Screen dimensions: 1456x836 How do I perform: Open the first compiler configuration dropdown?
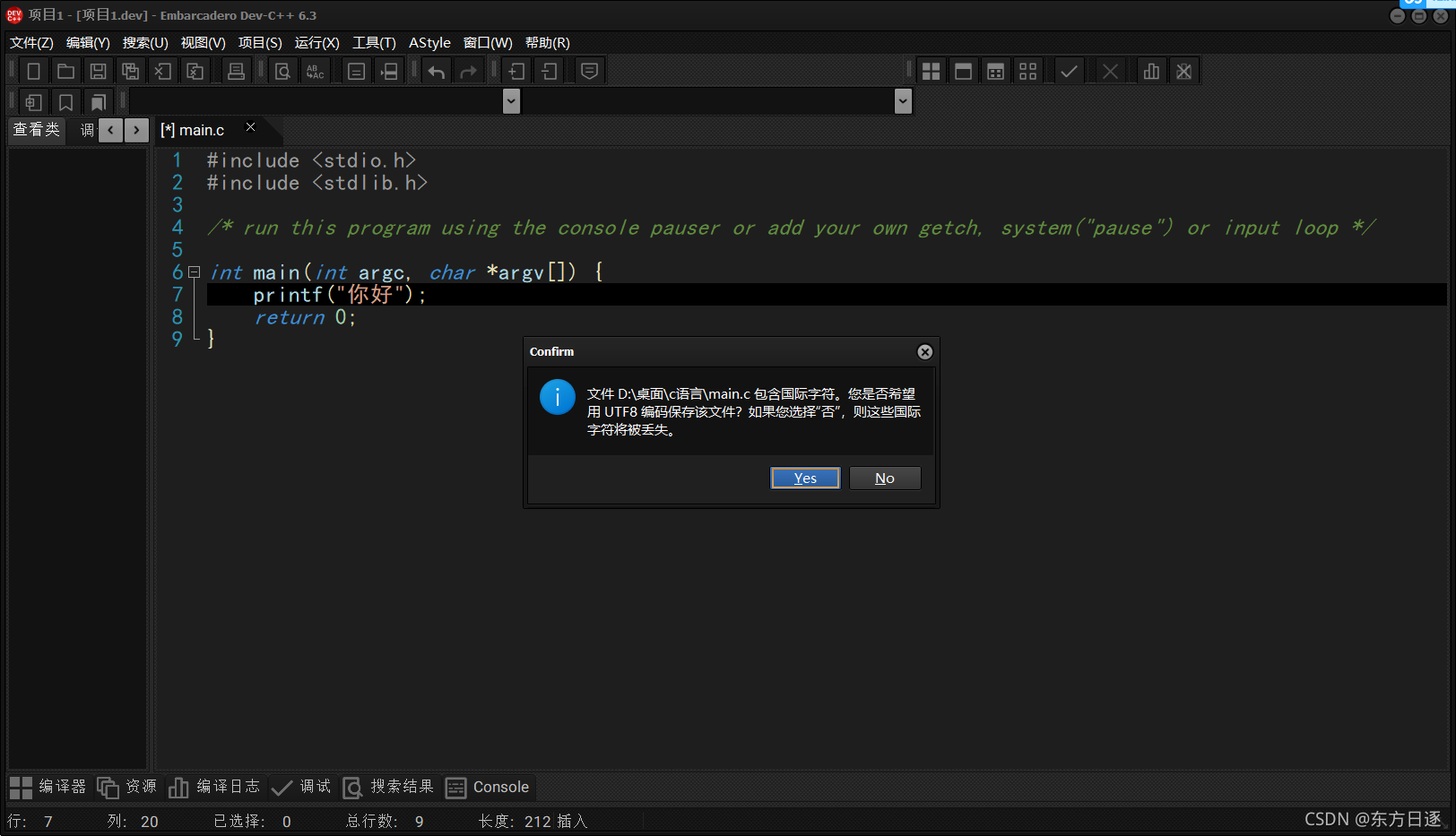(511, 100)
